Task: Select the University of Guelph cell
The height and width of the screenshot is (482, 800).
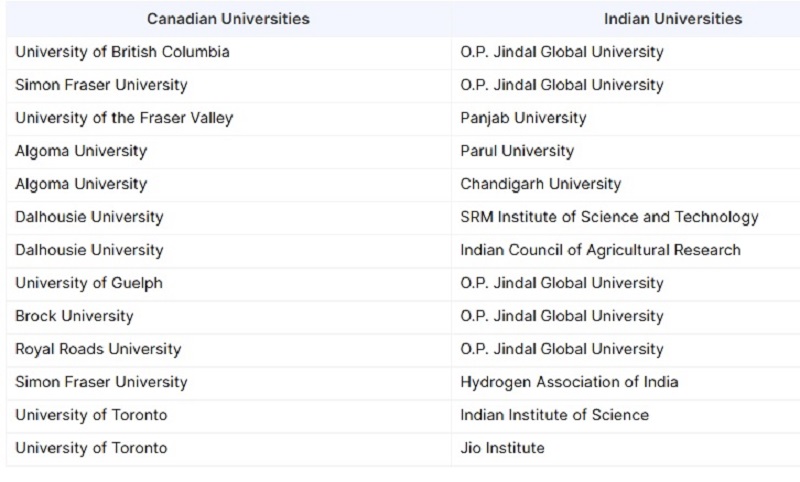Action: (89, 283)
